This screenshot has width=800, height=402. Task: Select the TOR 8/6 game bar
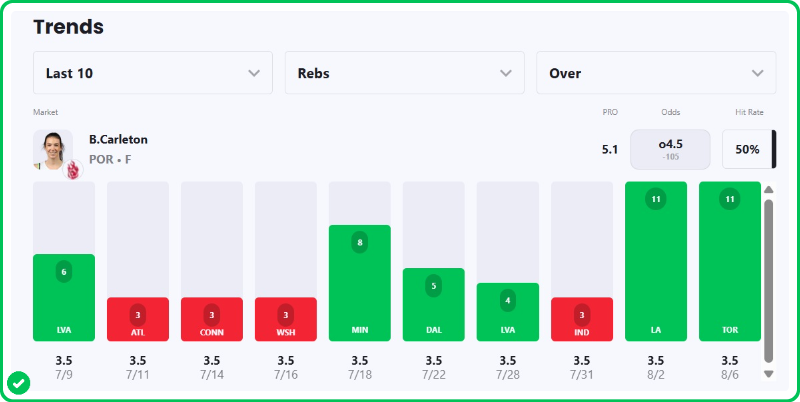point(730,261)
